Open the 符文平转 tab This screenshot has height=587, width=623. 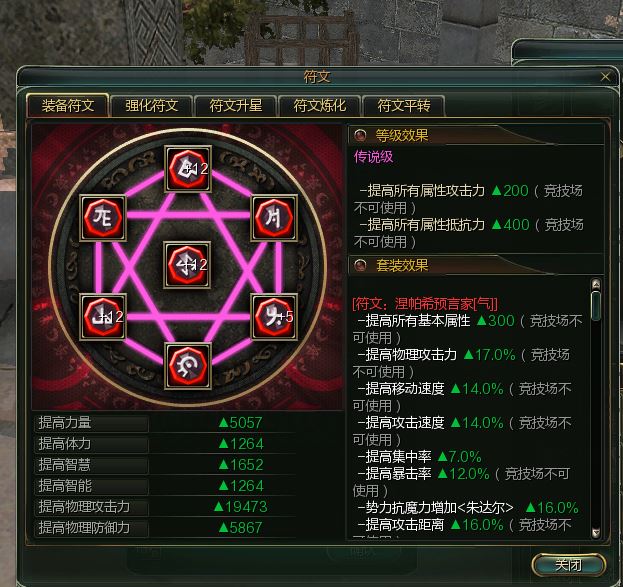(x=404, y=106)
